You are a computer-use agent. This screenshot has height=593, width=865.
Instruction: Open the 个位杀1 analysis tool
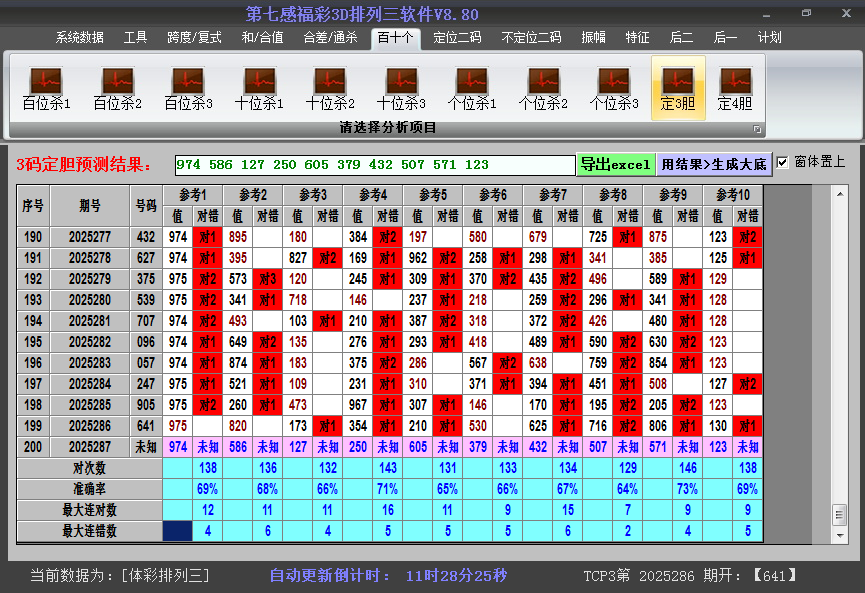tap(471, 82)
